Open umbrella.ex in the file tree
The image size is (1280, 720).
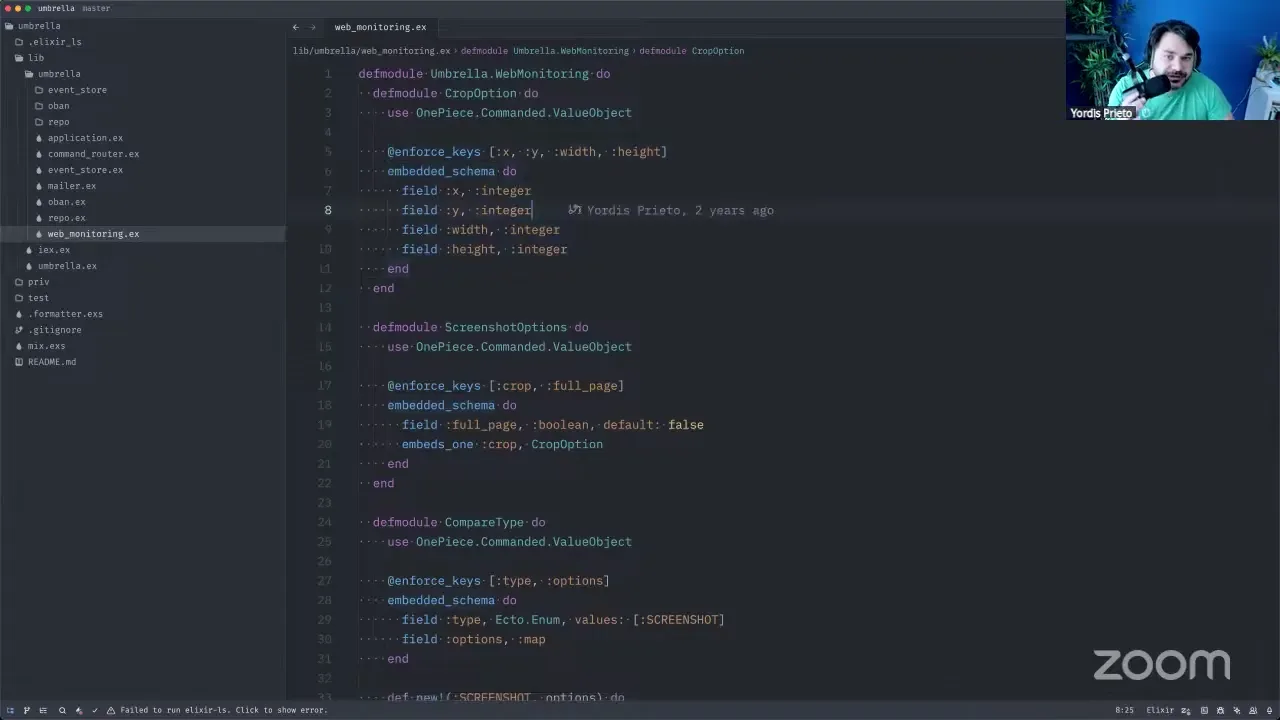click(67, 266)
